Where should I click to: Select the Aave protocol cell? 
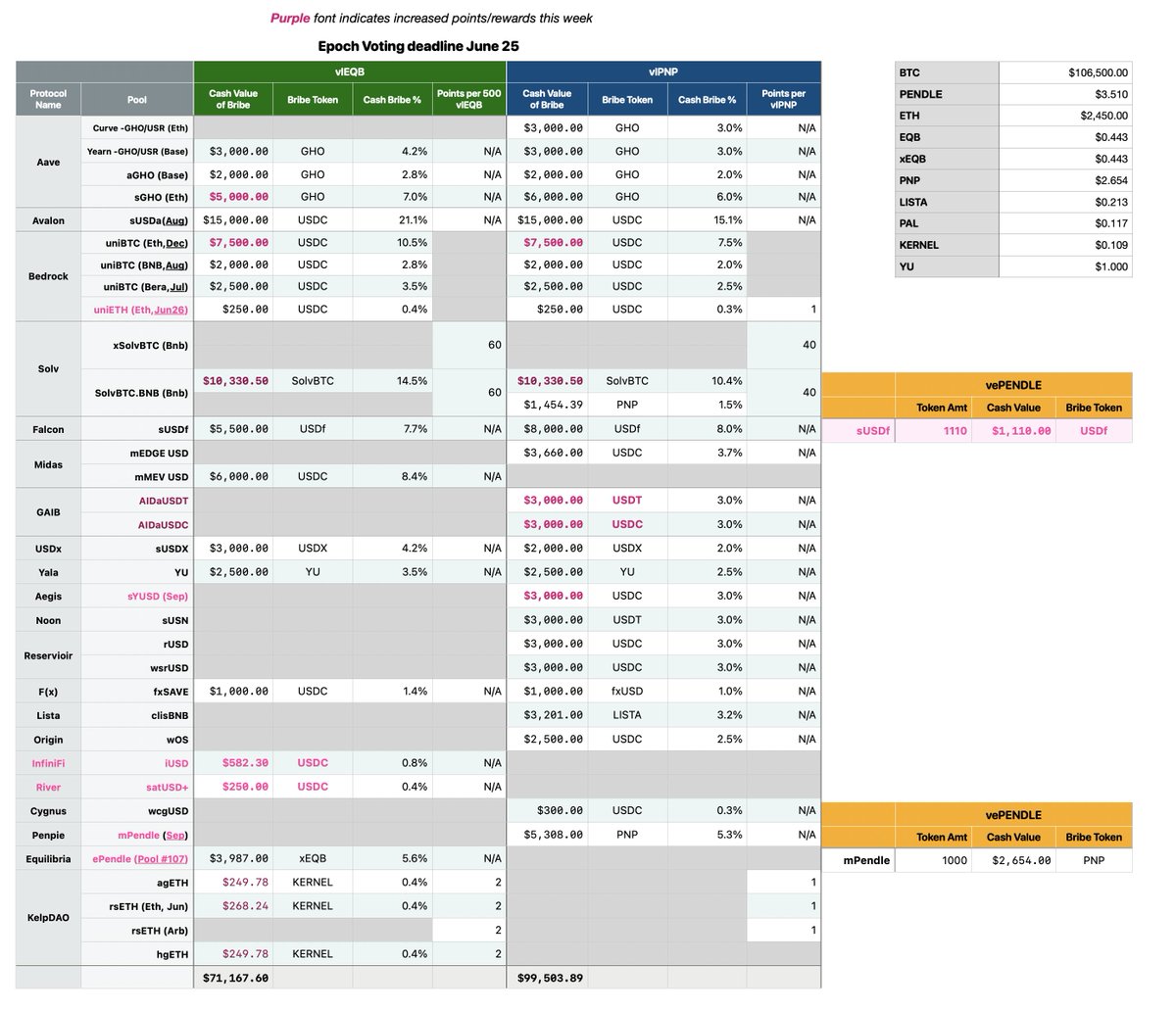pyautogui.click(x=49, y=162)
